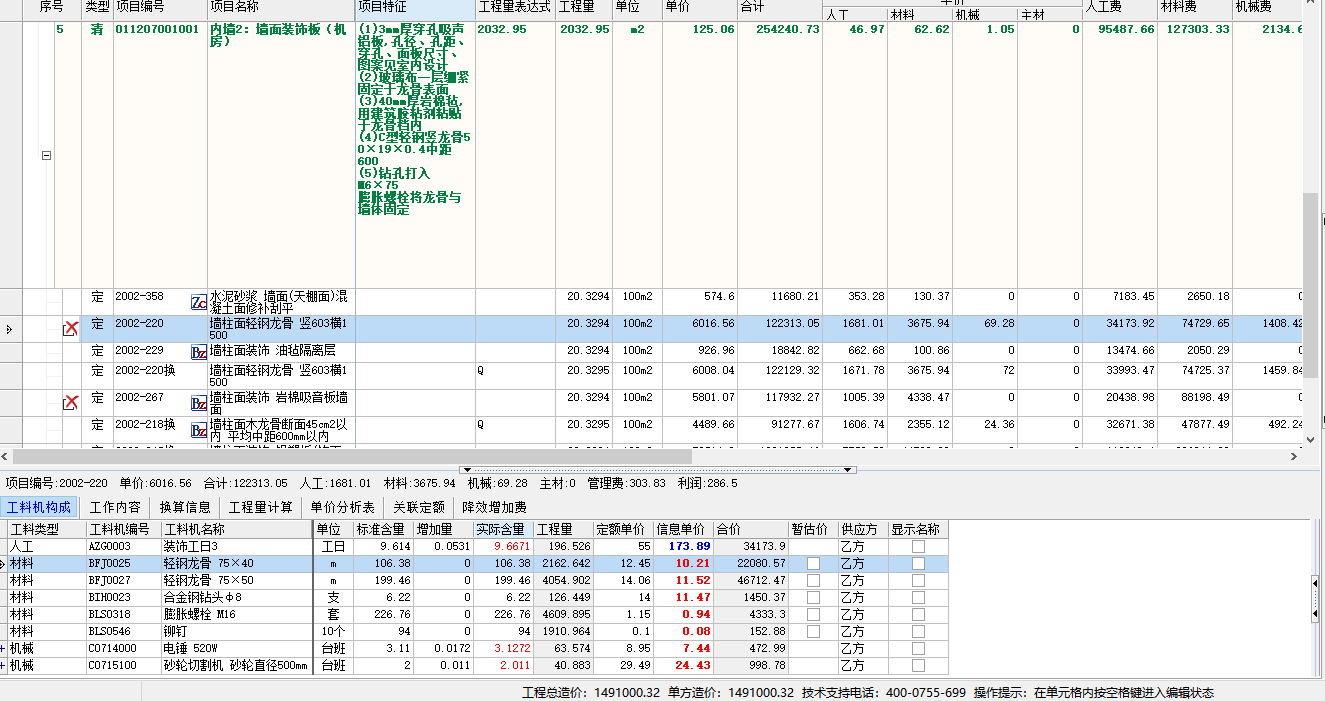Click the Bz icon on row 2002-229

click(199, 352)
